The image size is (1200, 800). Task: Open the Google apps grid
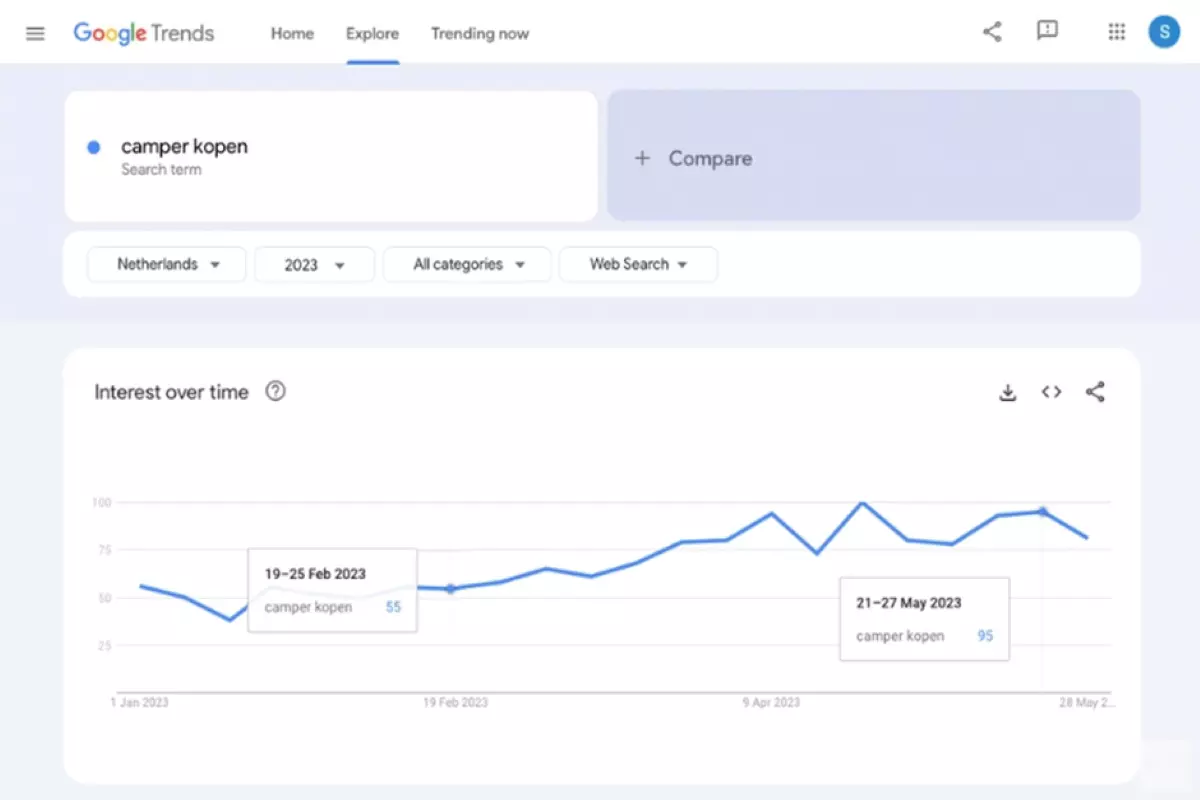point(1117,32)
